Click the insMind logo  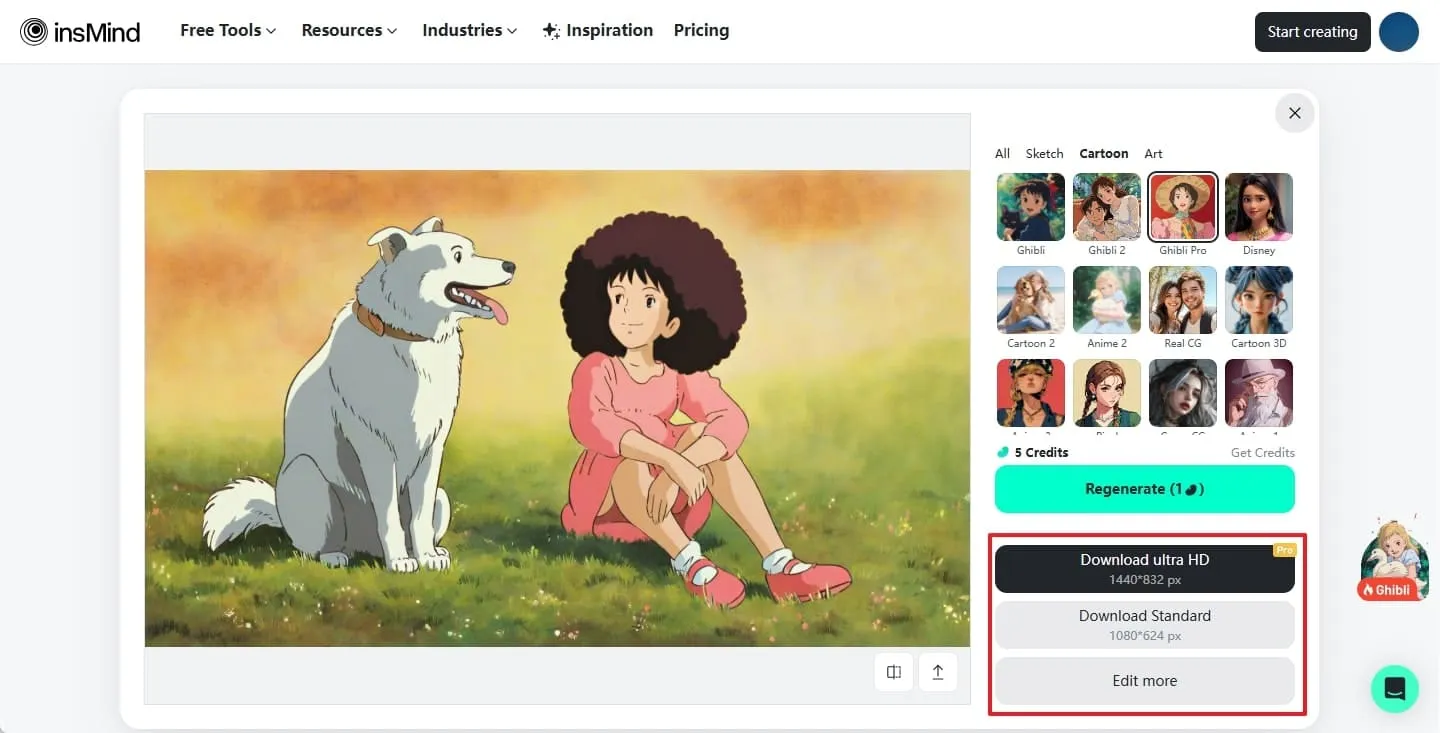coord(80,32)
